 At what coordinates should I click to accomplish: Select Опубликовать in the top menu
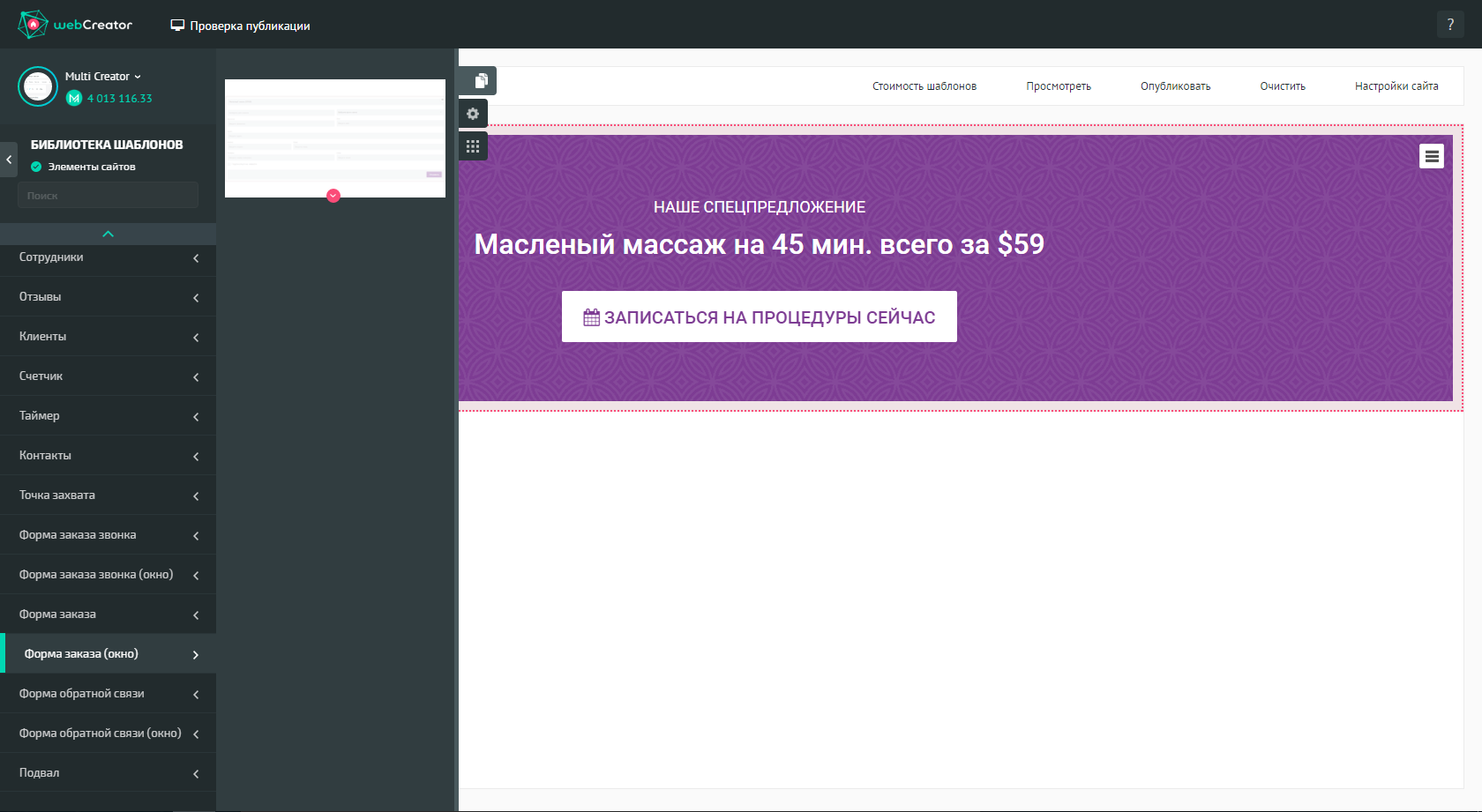pyautogui.click(x=1175, y=86)
